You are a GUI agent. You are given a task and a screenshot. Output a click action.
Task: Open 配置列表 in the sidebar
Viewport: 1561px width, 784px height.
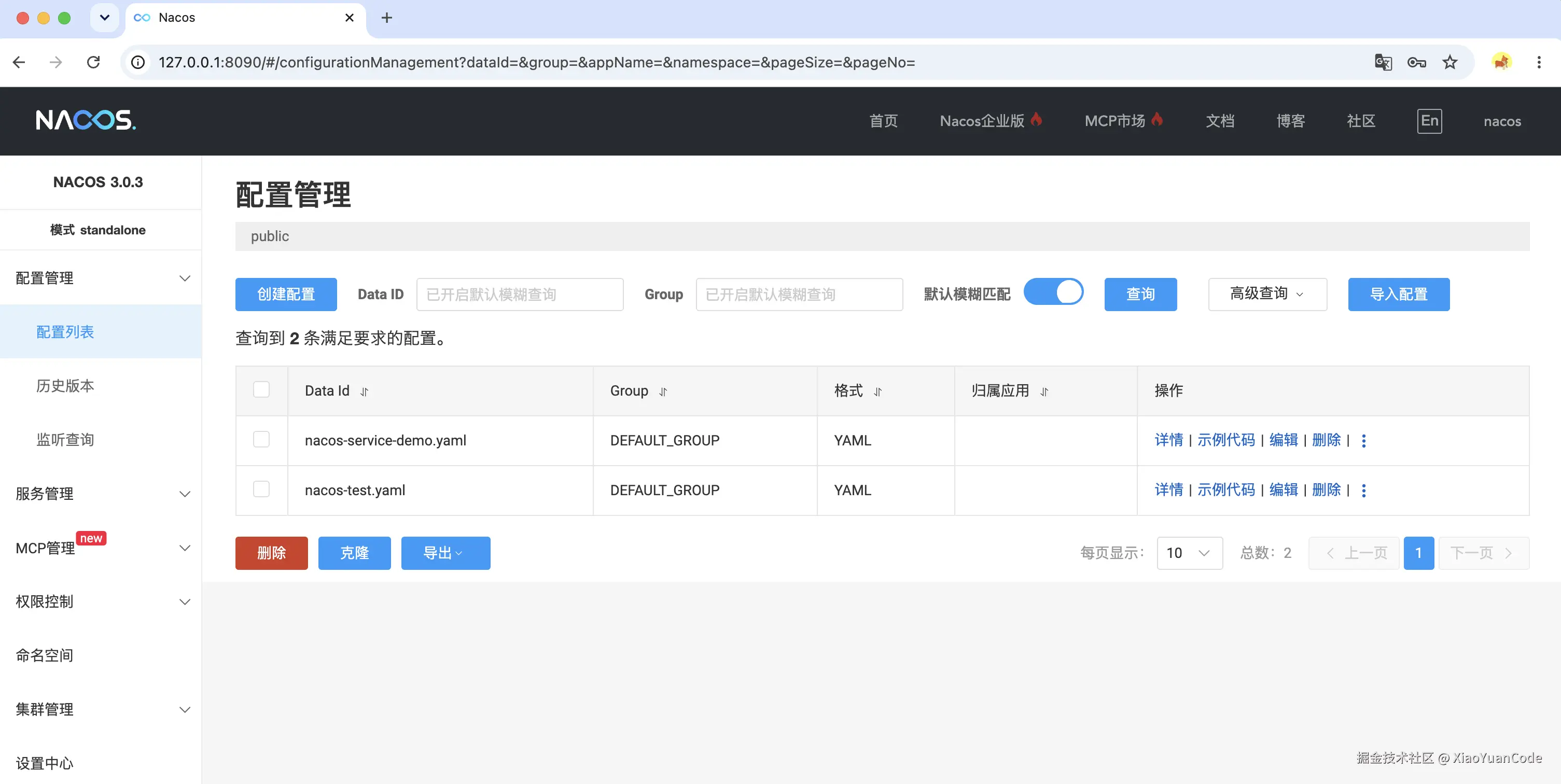tap(101, 332)
